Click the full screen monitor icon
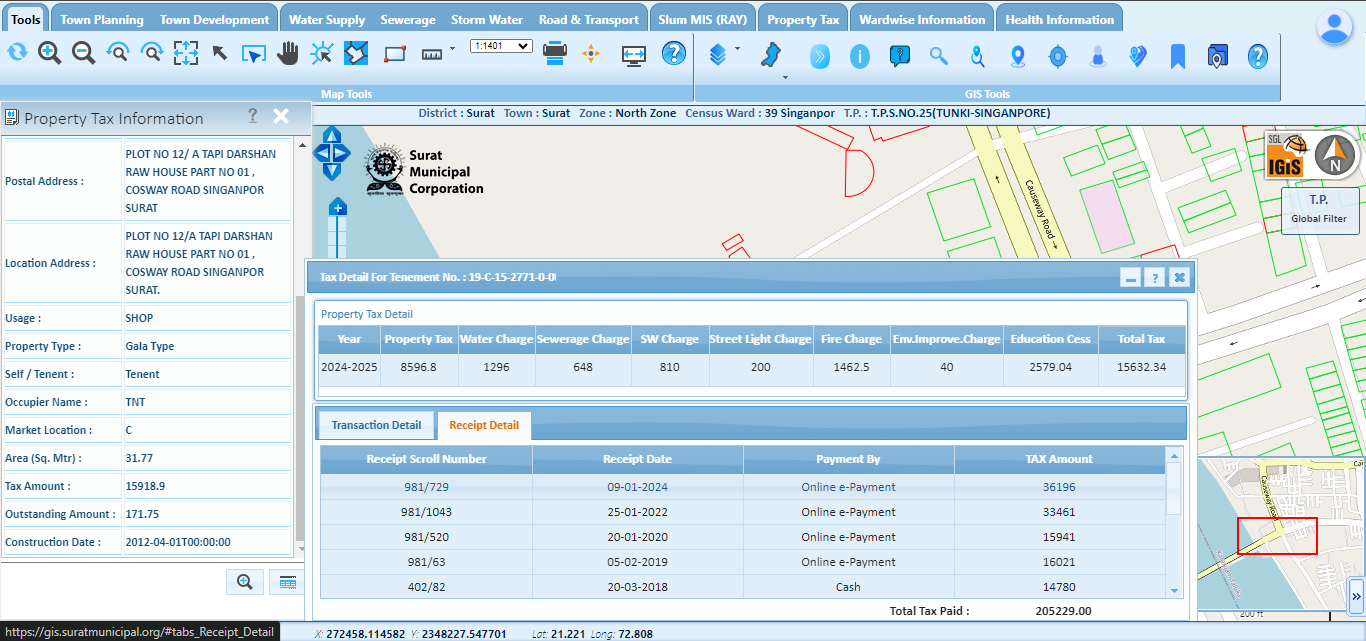 634,55
